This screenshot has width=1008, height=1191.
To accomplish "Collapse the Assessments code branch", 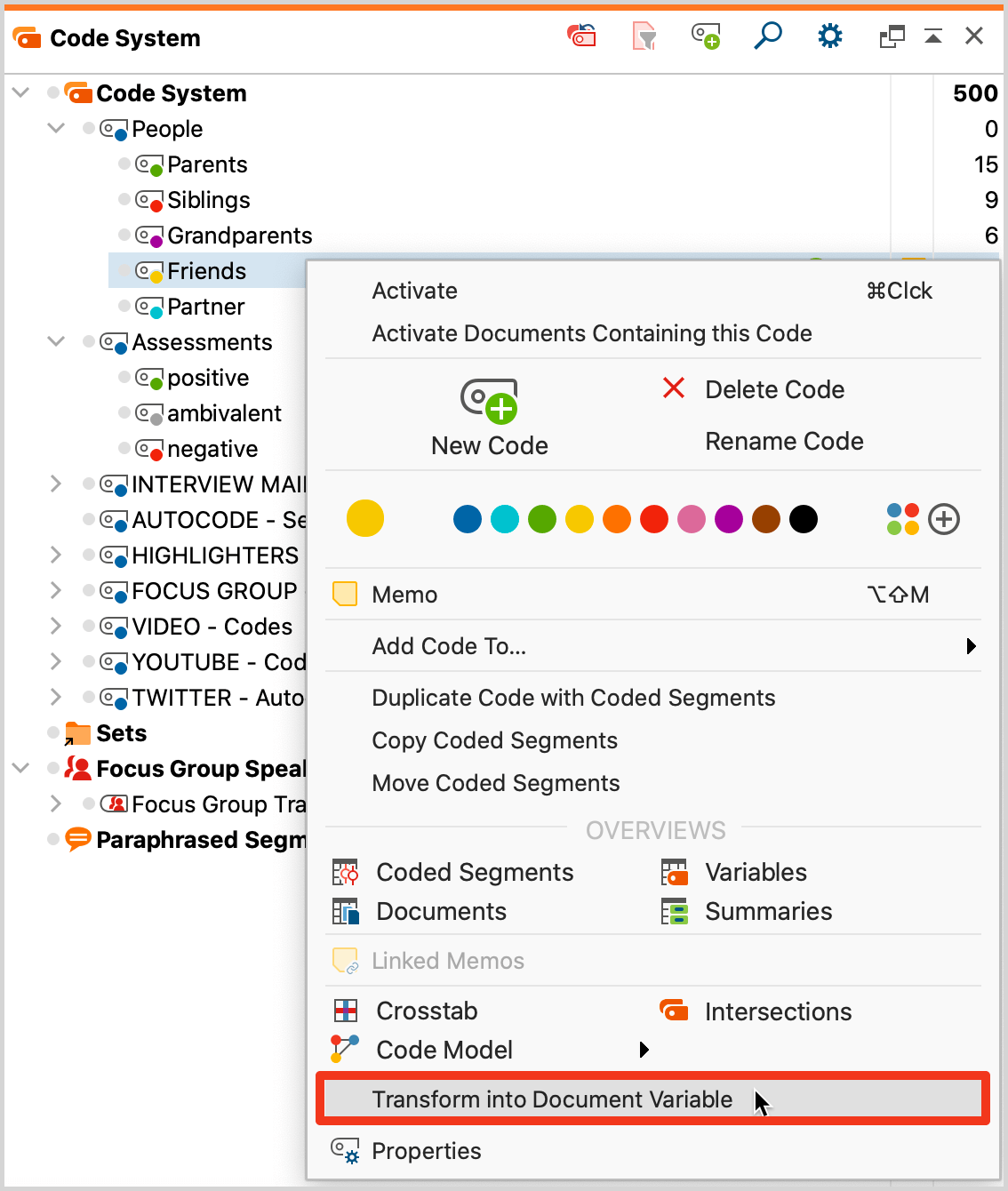I will coord(56,341).
